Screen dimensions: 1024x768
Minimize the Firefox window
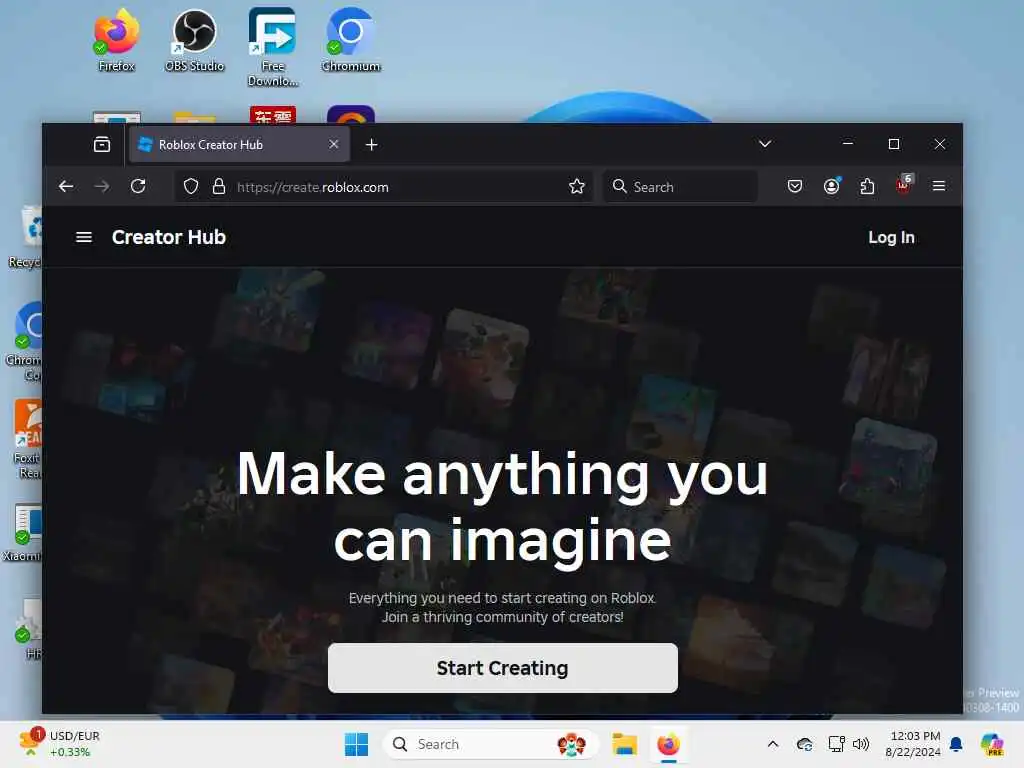(848, 144)
